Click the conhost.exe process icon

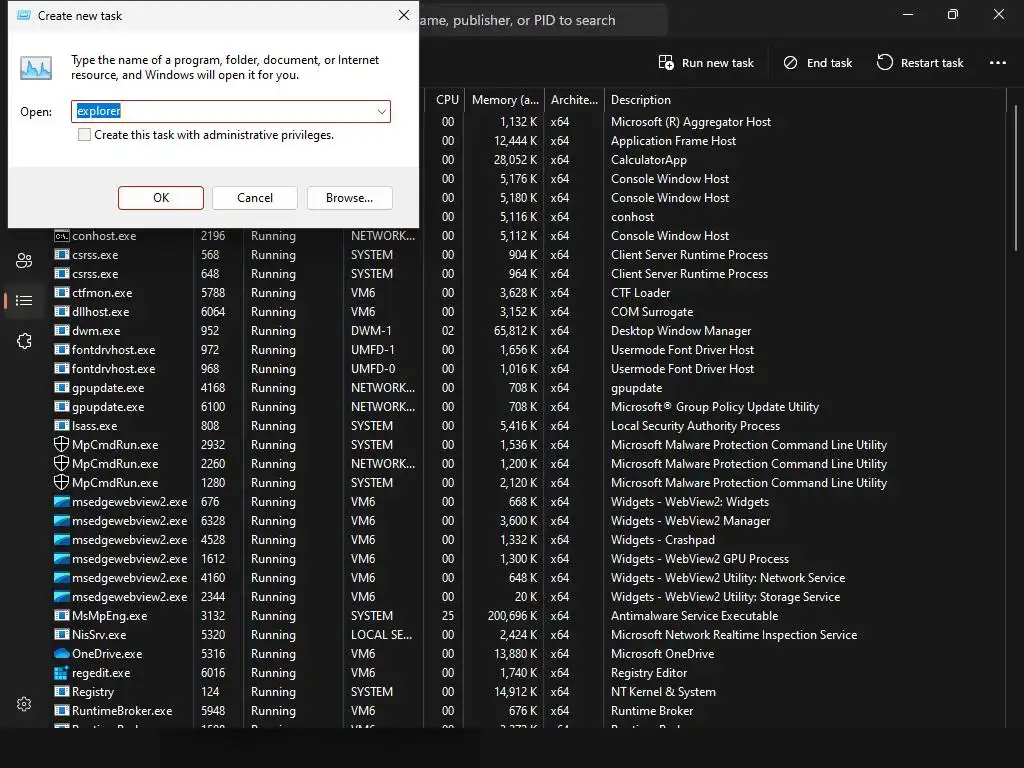(61, 236)
